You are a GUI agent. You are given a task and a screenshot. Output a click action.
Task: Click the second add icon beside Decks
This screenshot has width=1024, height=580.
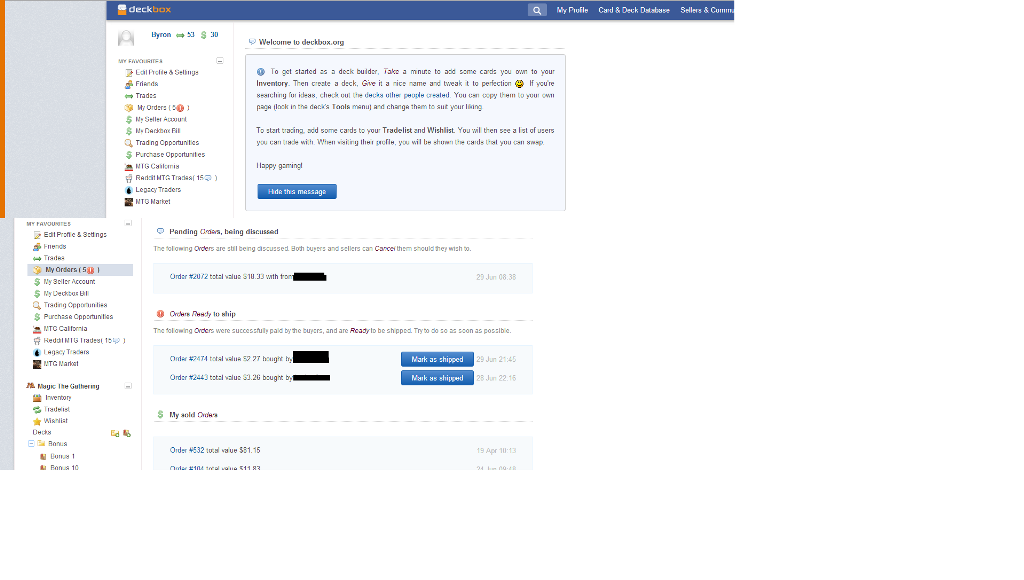126,433
